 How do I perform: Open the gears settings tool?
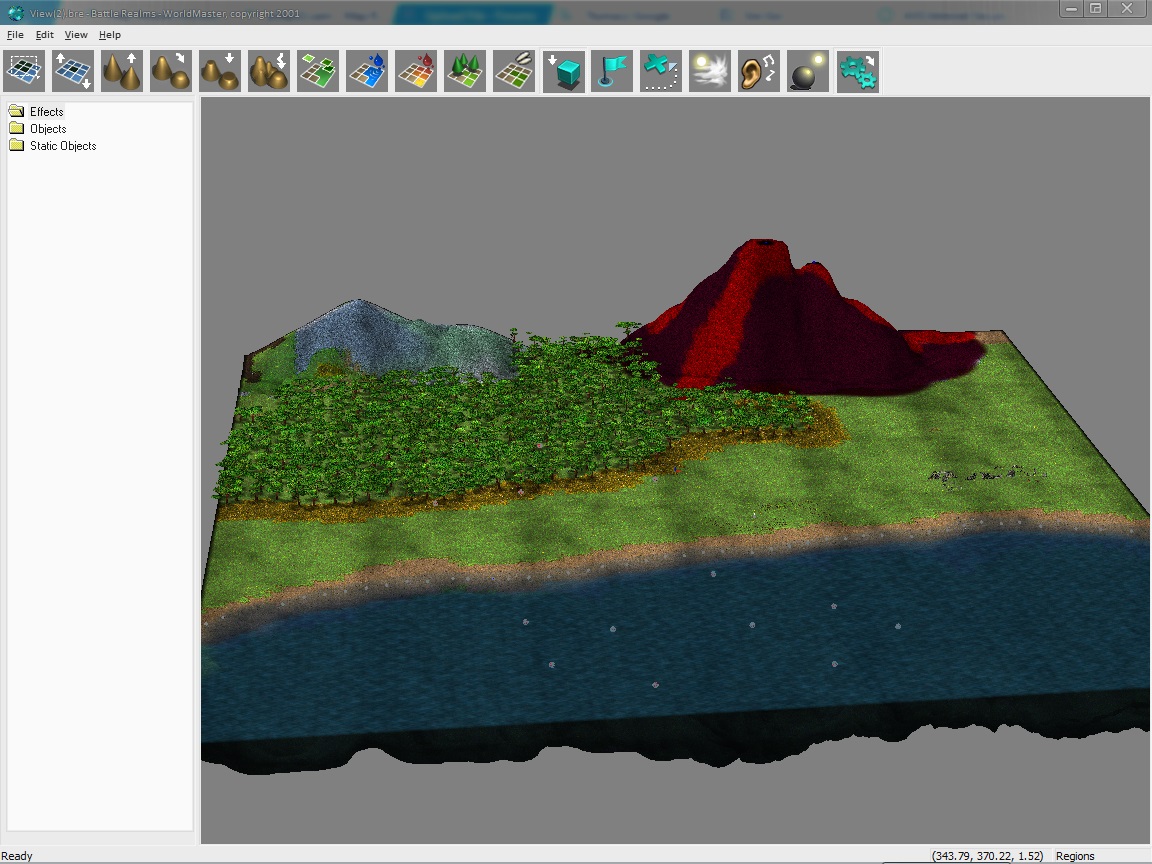(x=857, y=71)
